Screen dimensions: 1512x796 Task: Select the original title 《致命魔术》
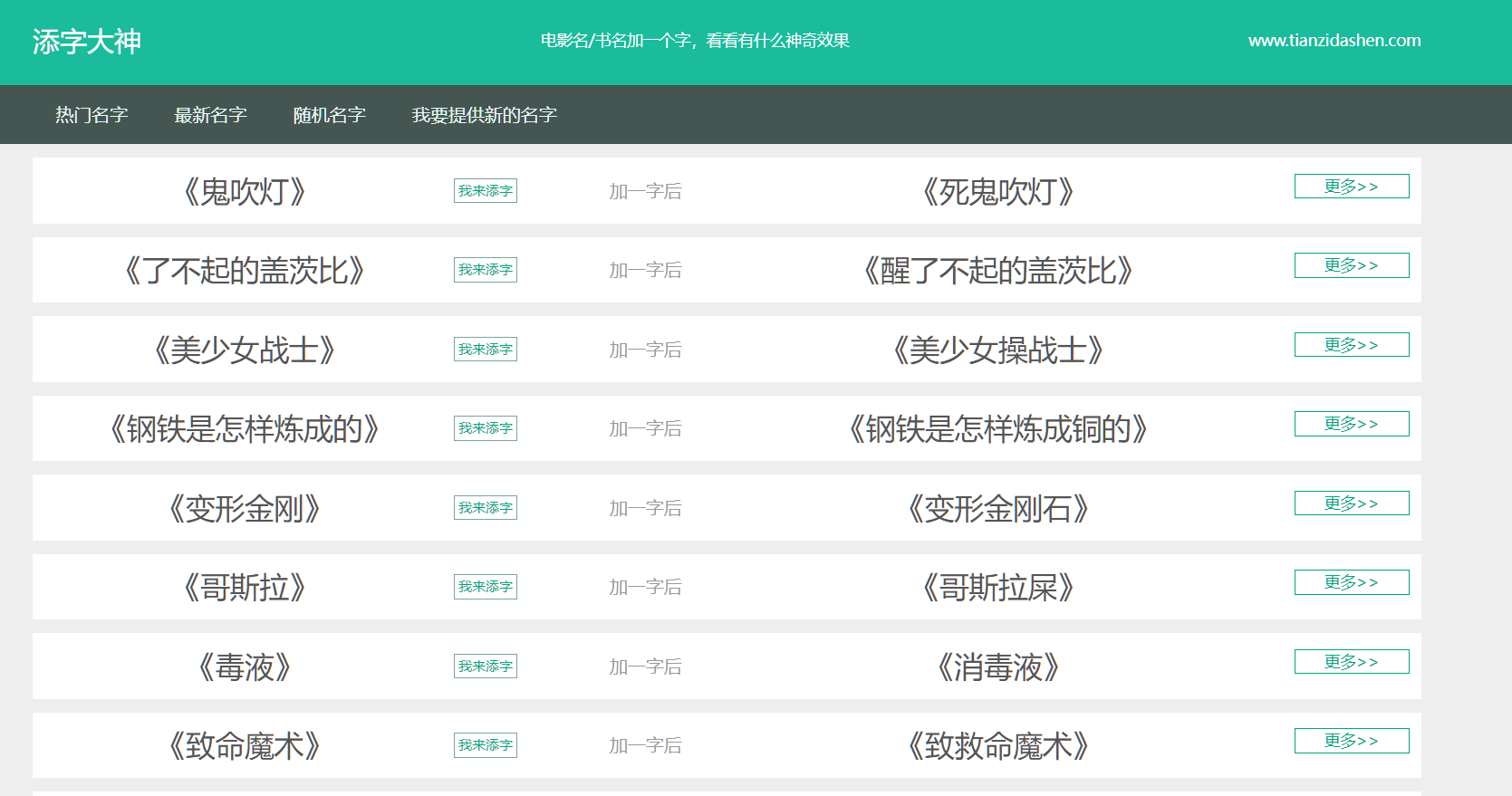tap(245, 746)
